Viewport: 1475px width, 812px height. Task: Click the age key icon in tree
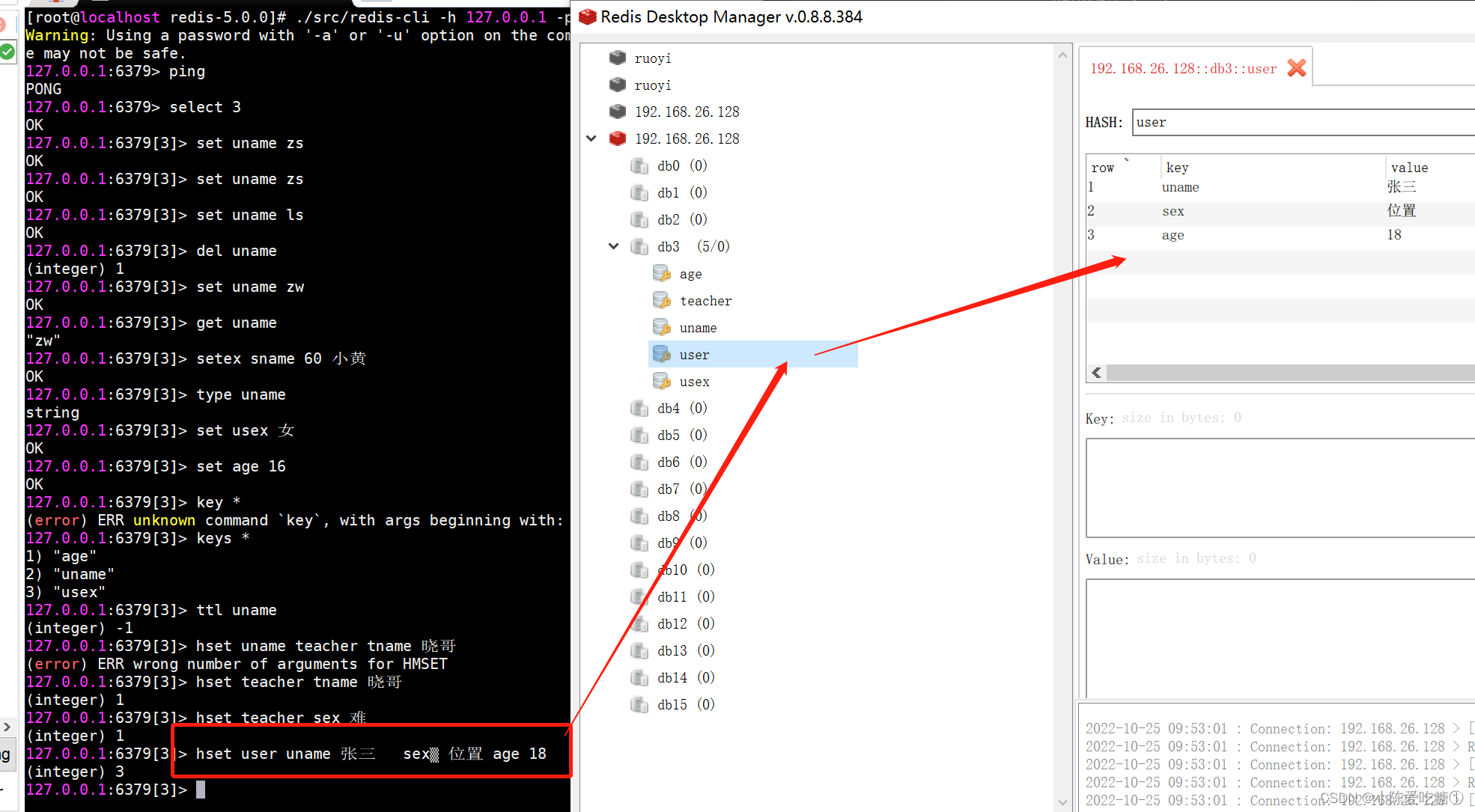click(x=662, y=274)
